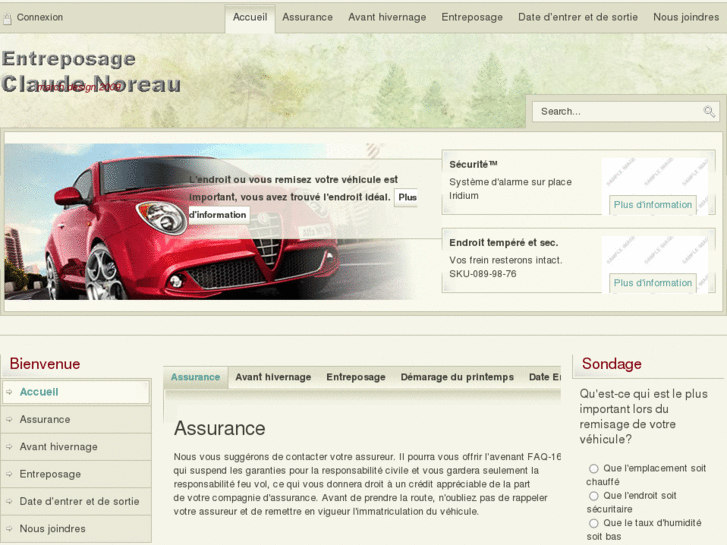Click the Sondage heading
Viewport: 727px width, 545px height.
(x=612, y=364)
